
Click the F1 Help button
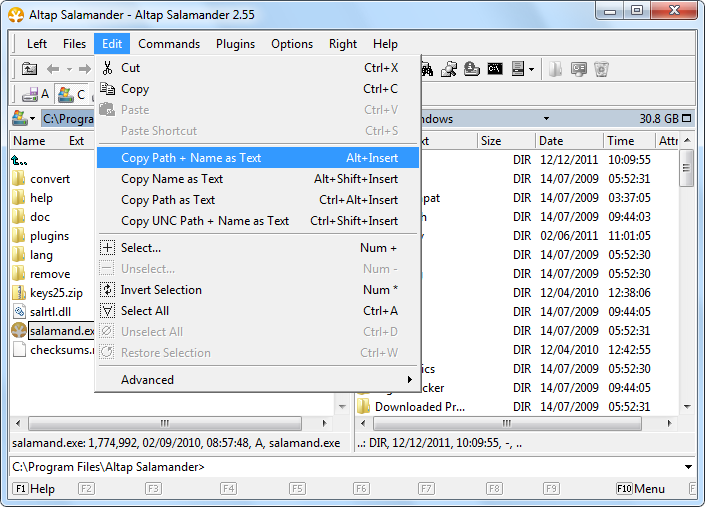[34, 489]
